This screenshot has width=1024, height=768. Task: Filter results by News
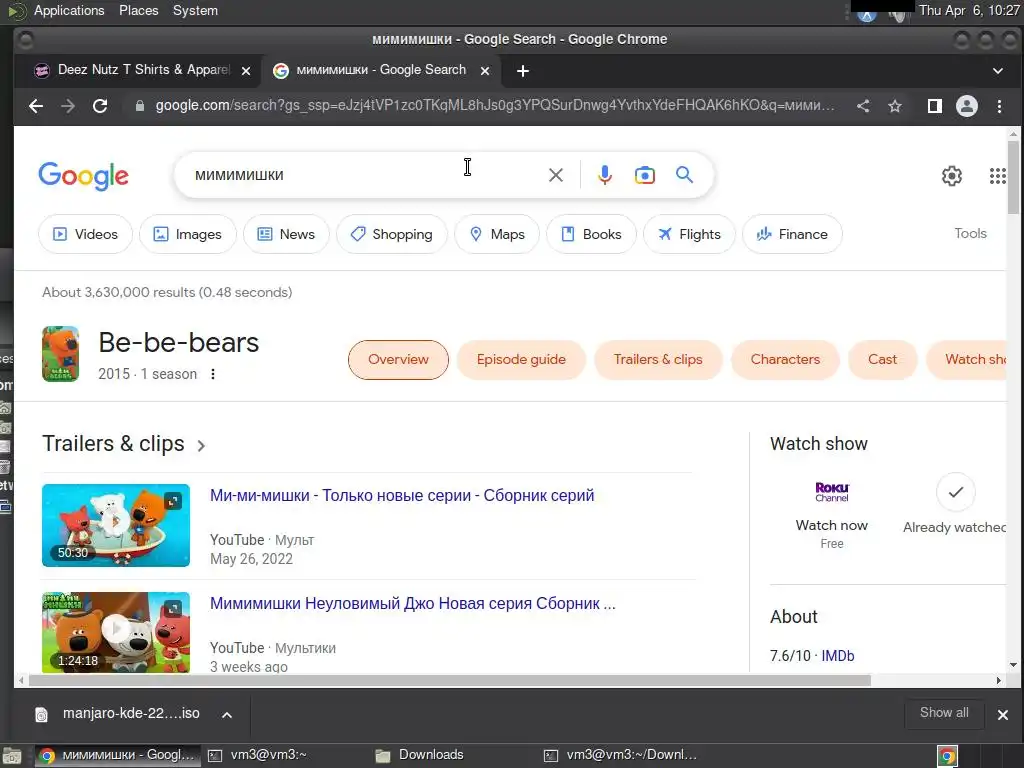click(286, 234)
